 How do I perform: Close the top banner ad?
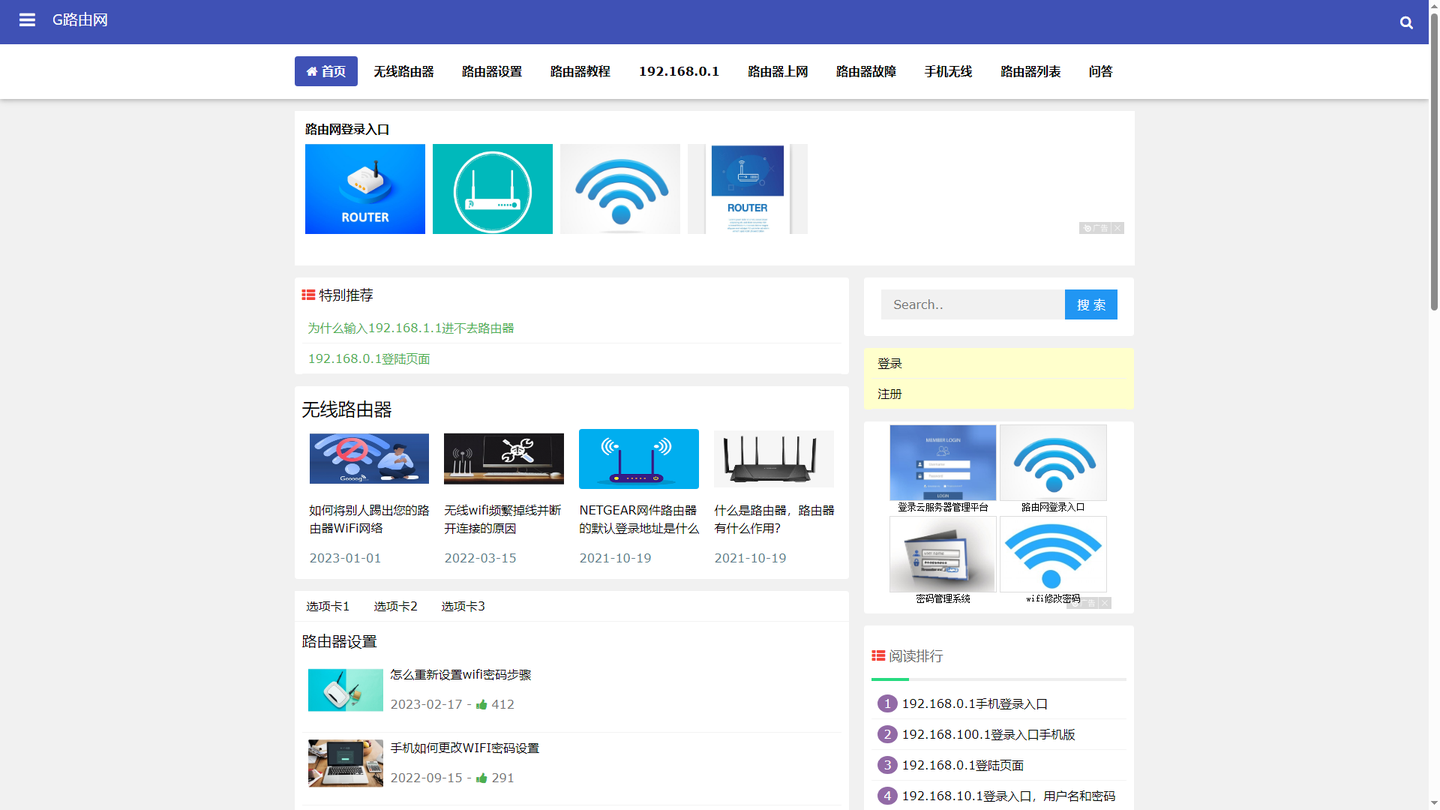click(1118, 228)
